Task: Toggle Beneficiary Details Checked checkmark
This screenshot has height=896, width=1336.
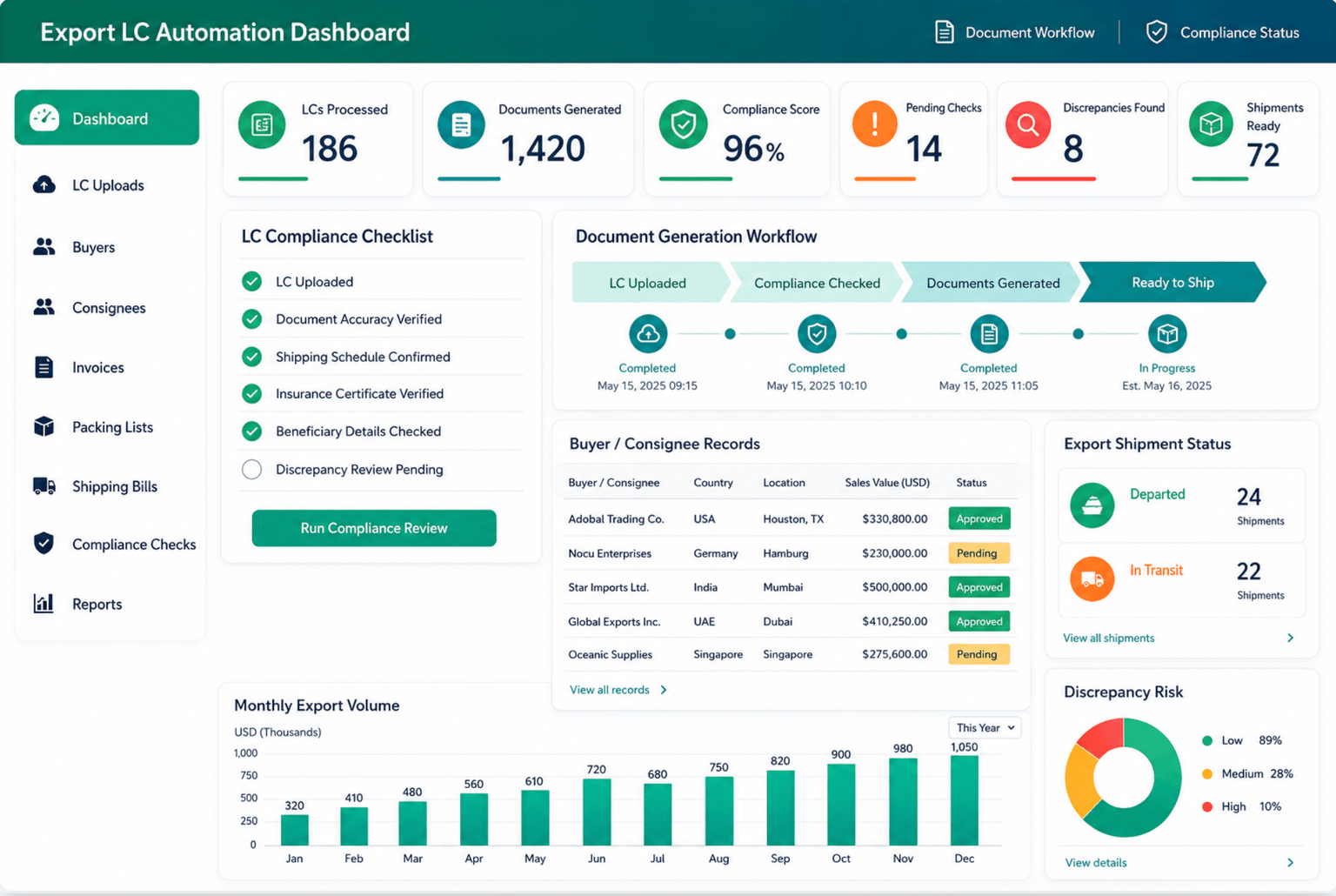Action: tap(252, 431)
